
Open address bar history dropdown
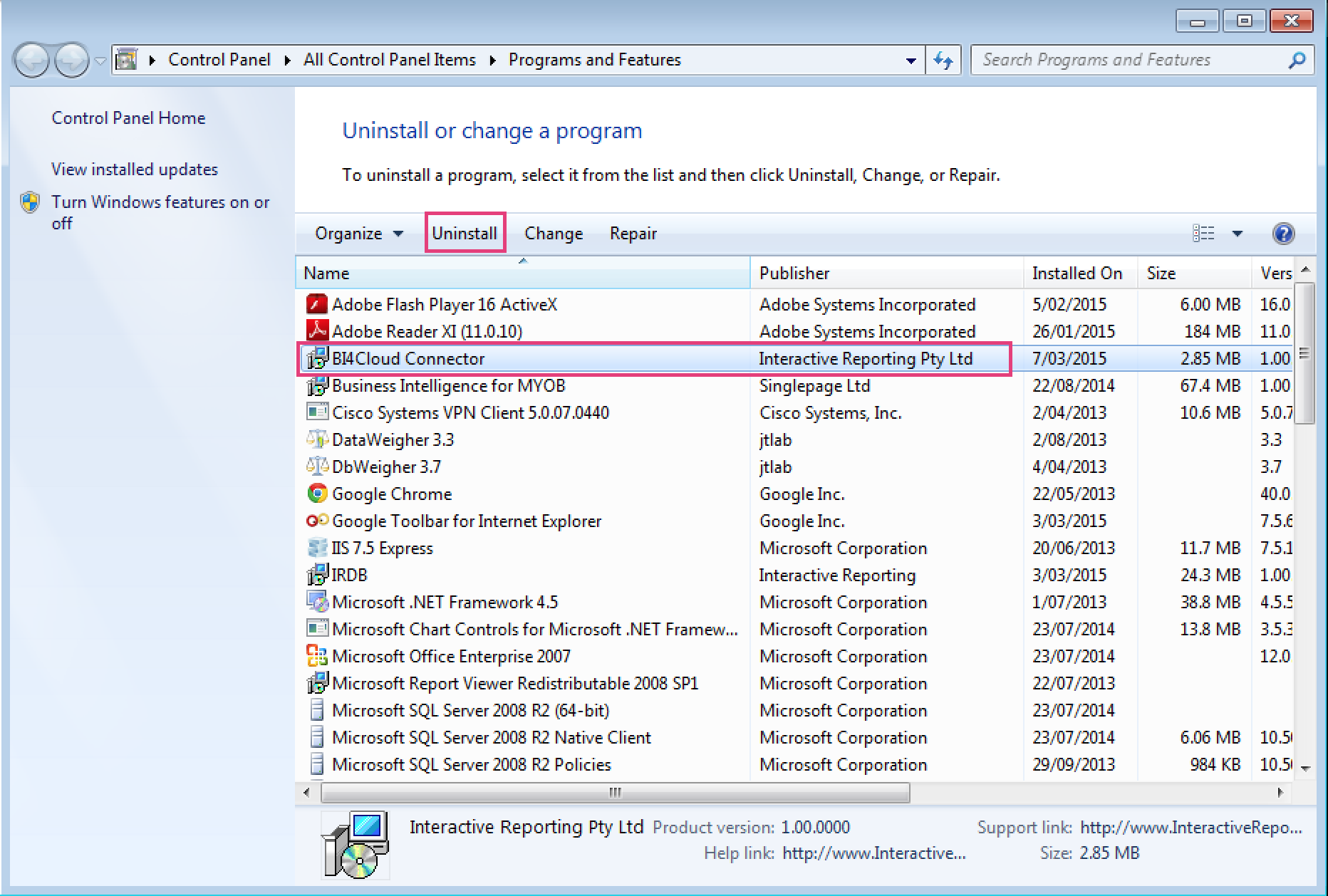coord(911,61)
